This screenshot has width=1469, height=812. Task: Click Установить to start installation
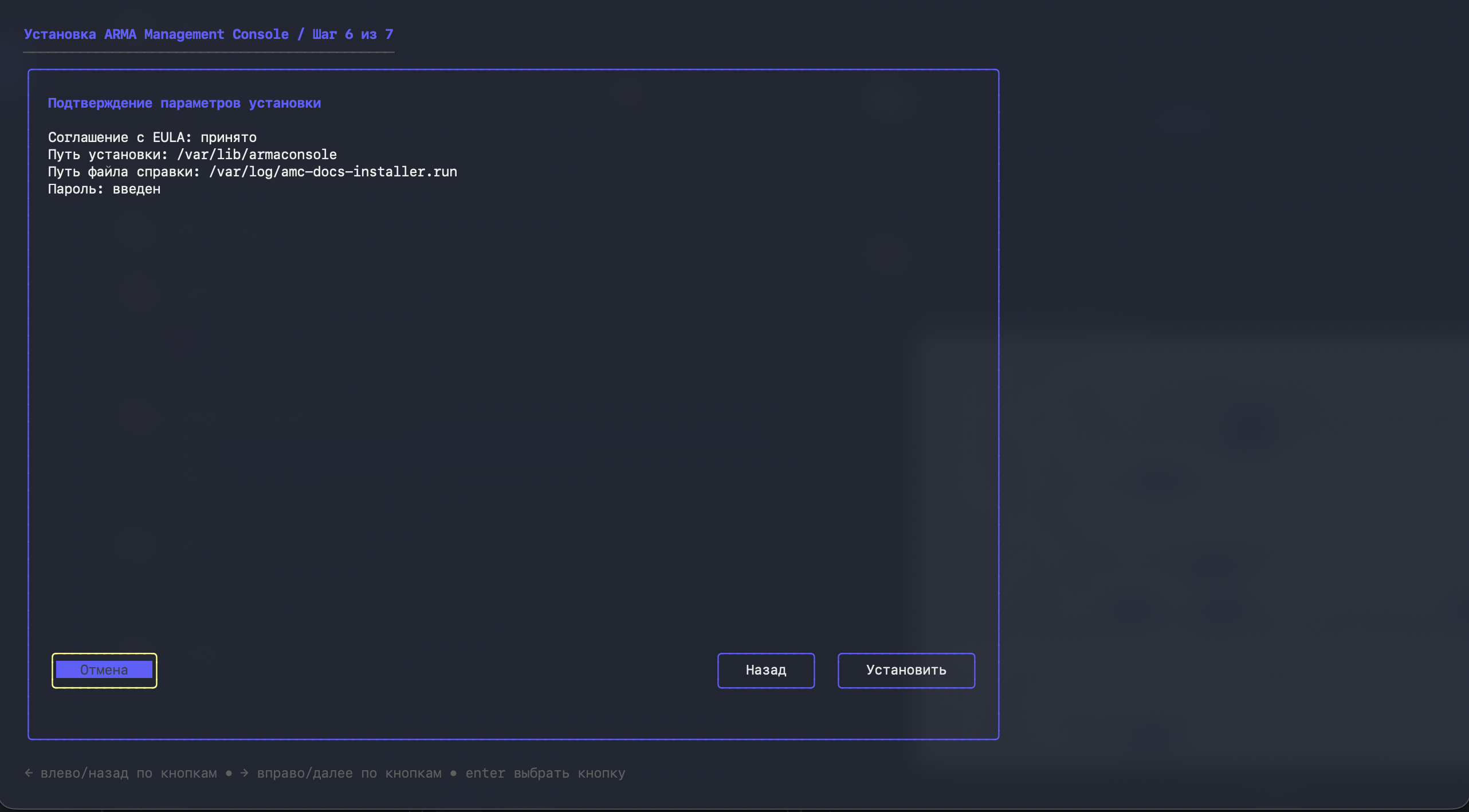[906, 670]
